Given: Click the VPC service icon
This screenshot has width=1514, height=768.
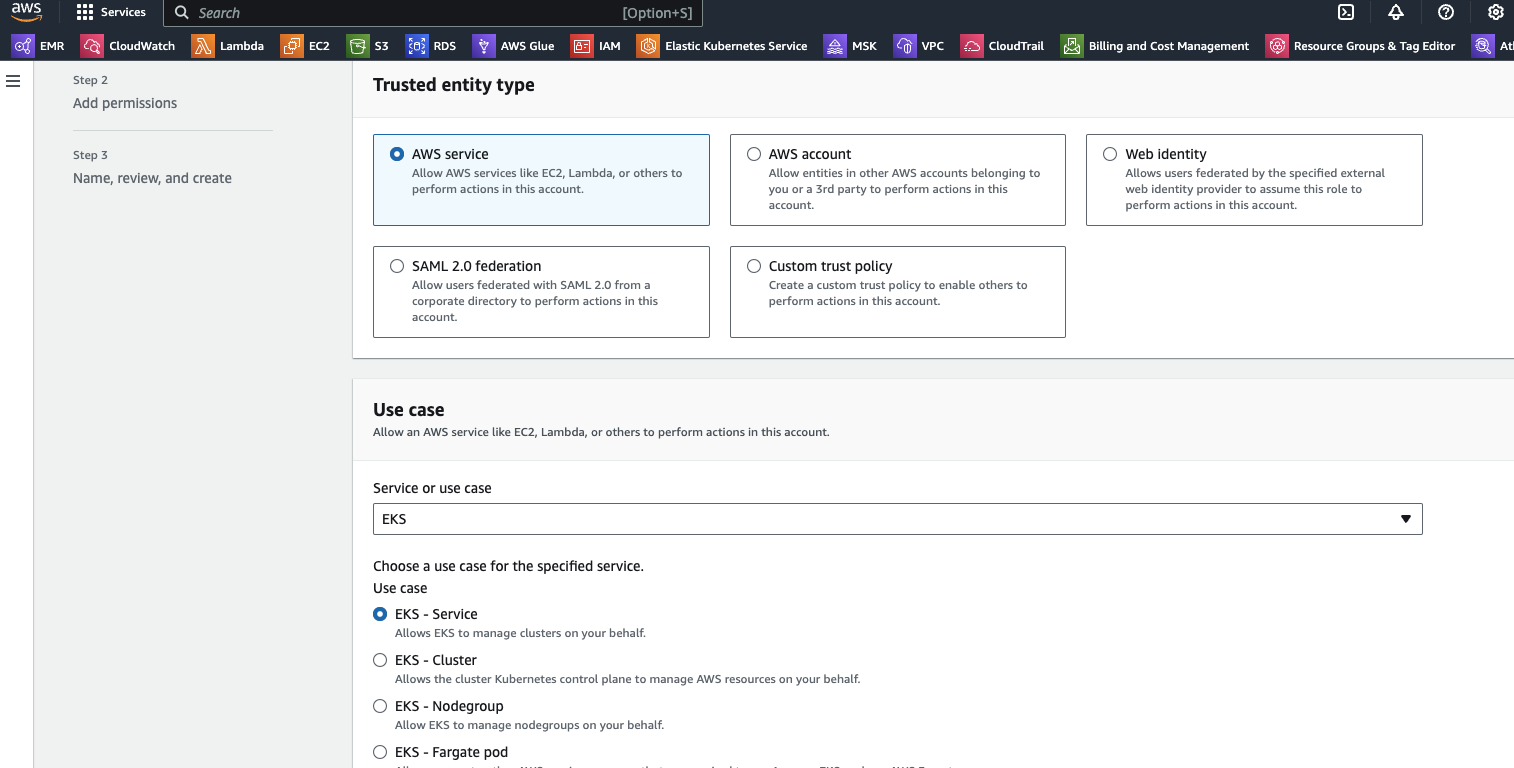Looking at the screenshot, I should [x=904, y=46].
